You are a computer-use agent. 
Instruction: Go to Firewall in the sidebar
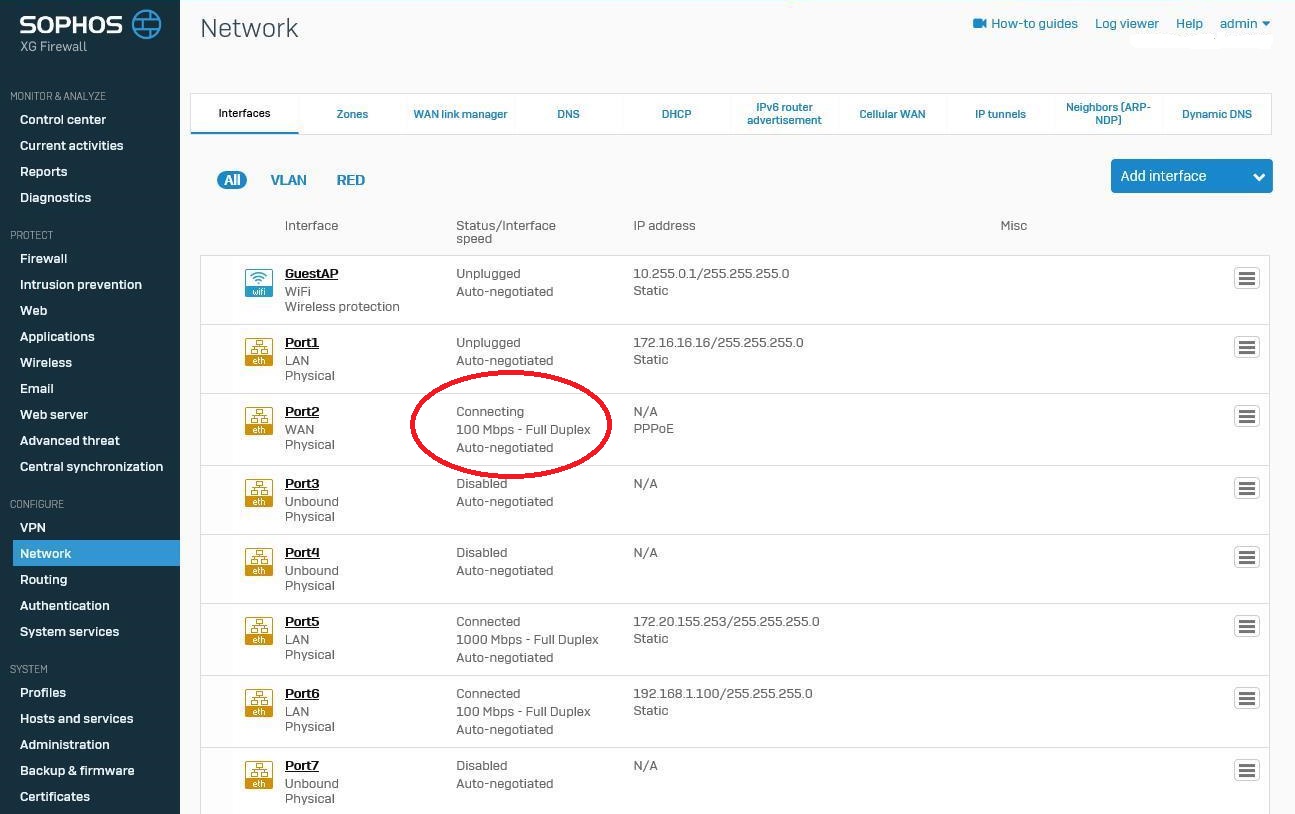coord(44,258)
